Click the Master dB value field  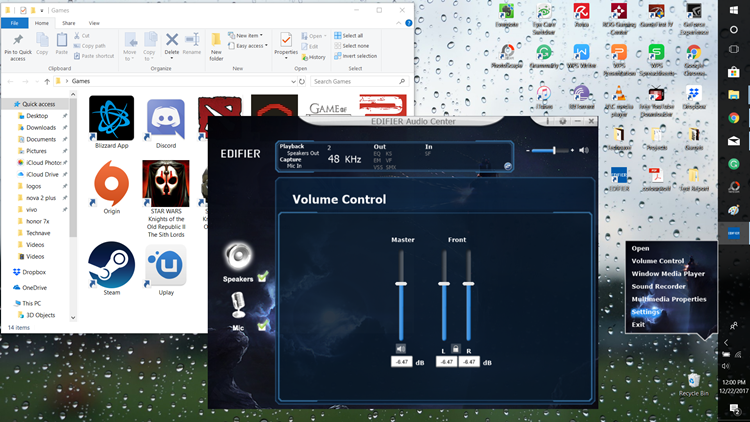pos(401,362)
